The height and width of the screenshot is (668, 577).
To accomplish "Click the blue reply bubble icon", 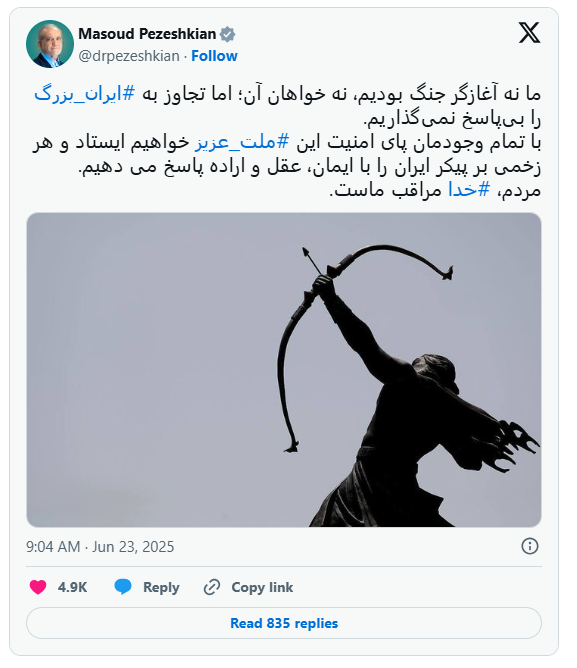I will [123, 587].
